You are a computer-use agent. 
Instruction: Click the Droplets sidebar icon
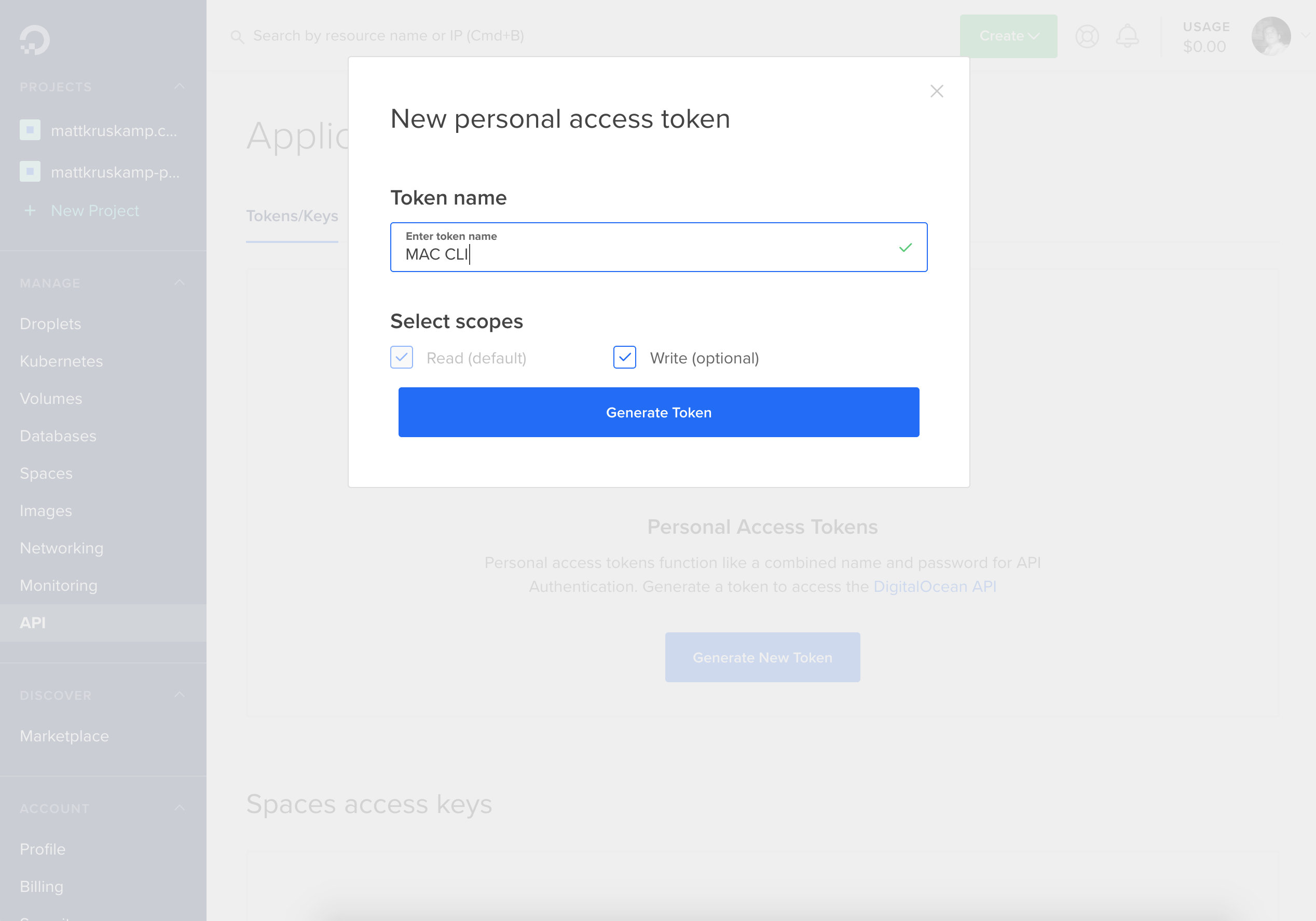pyautogui.click(x=50, y=323)
